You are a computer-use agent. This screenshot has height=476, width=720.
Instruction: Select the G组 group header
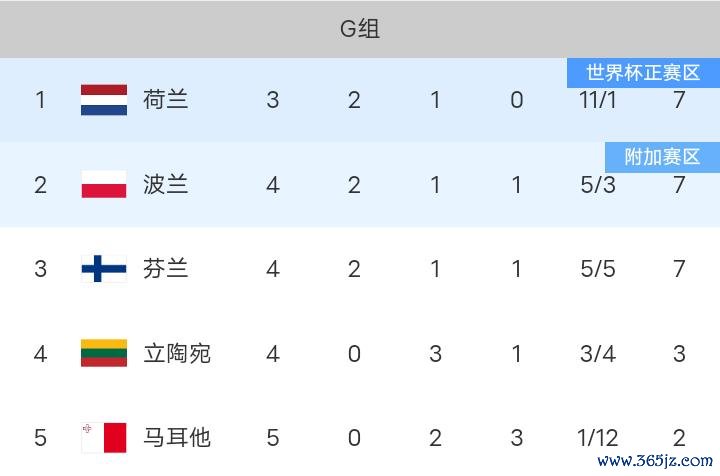pos(360,29)
